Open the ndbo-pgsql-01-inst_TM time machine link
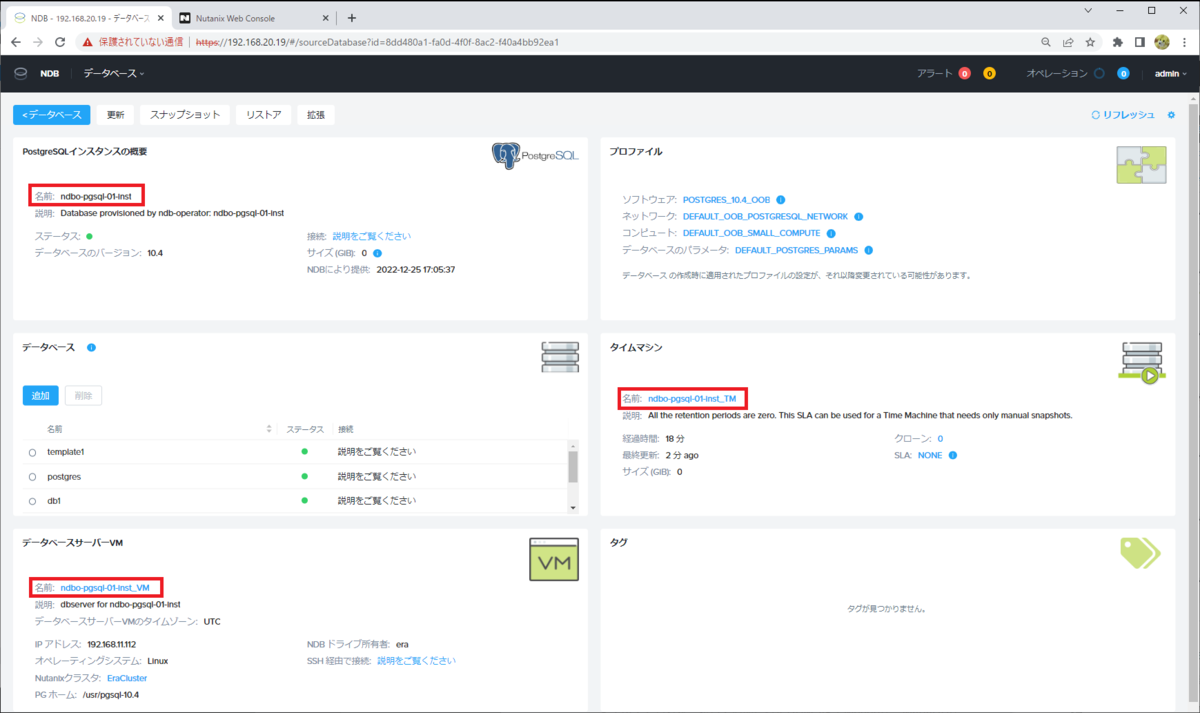This screenshot has width=1200, height=713. pyautogui.click(x=692, y=398)
